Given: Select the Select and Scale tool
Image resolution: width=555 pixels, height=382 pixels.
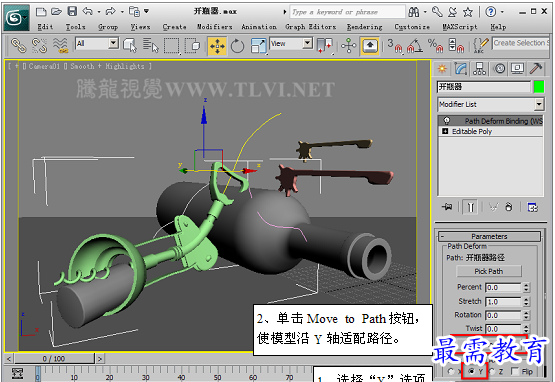Looking at the screenshot, I should [258, 46].
